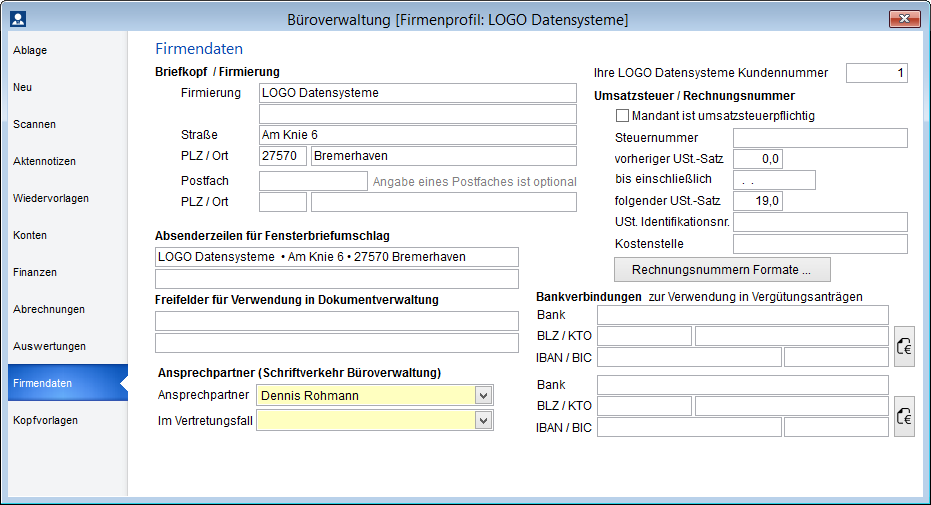Edit the Straße field Am Knie 6
The image size is (931, 505).
click(x=417, y=135)
